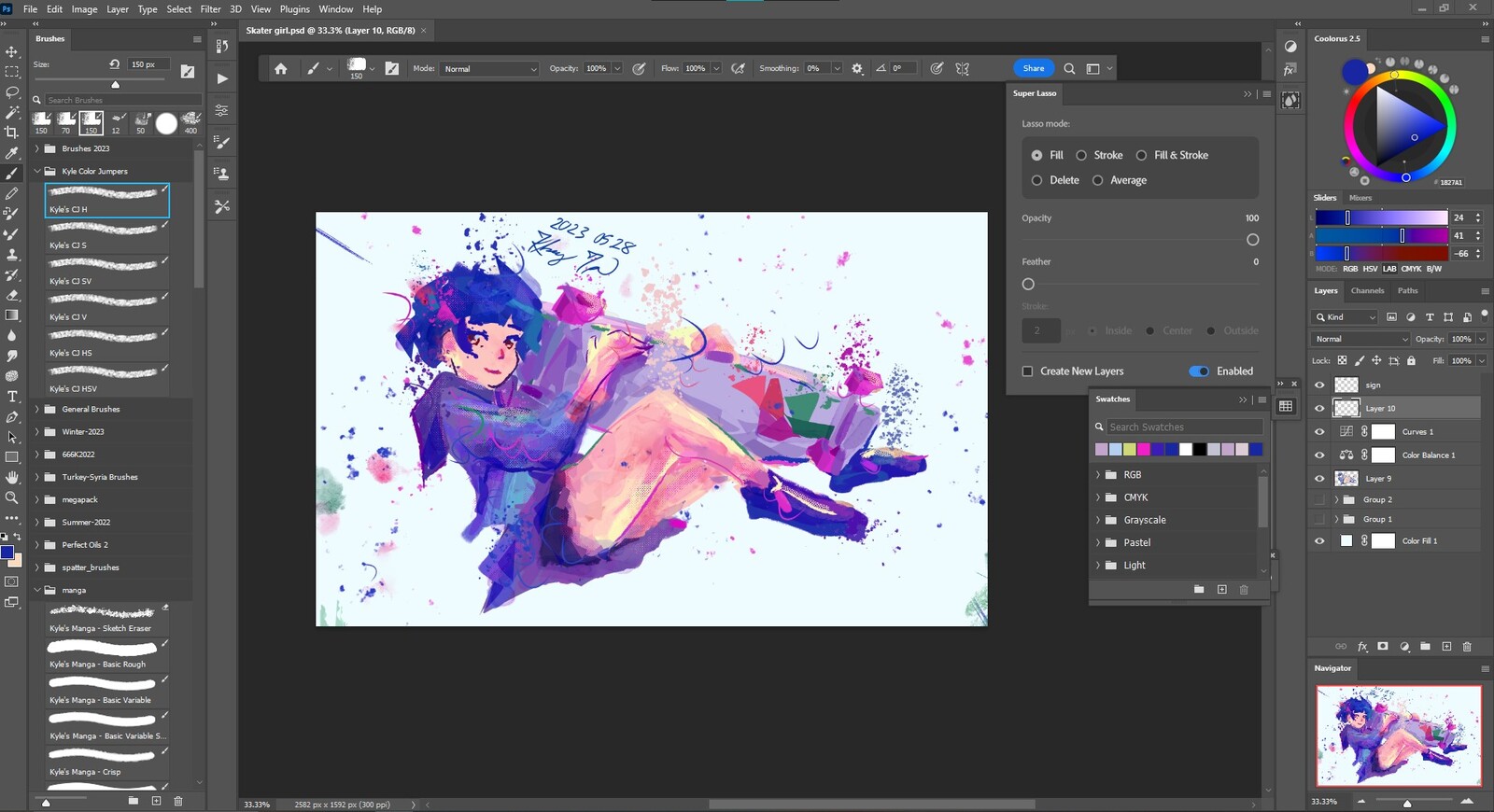The image size is (1494, 812).
Task: Hide the sign layer
Action: (1319, 385)
